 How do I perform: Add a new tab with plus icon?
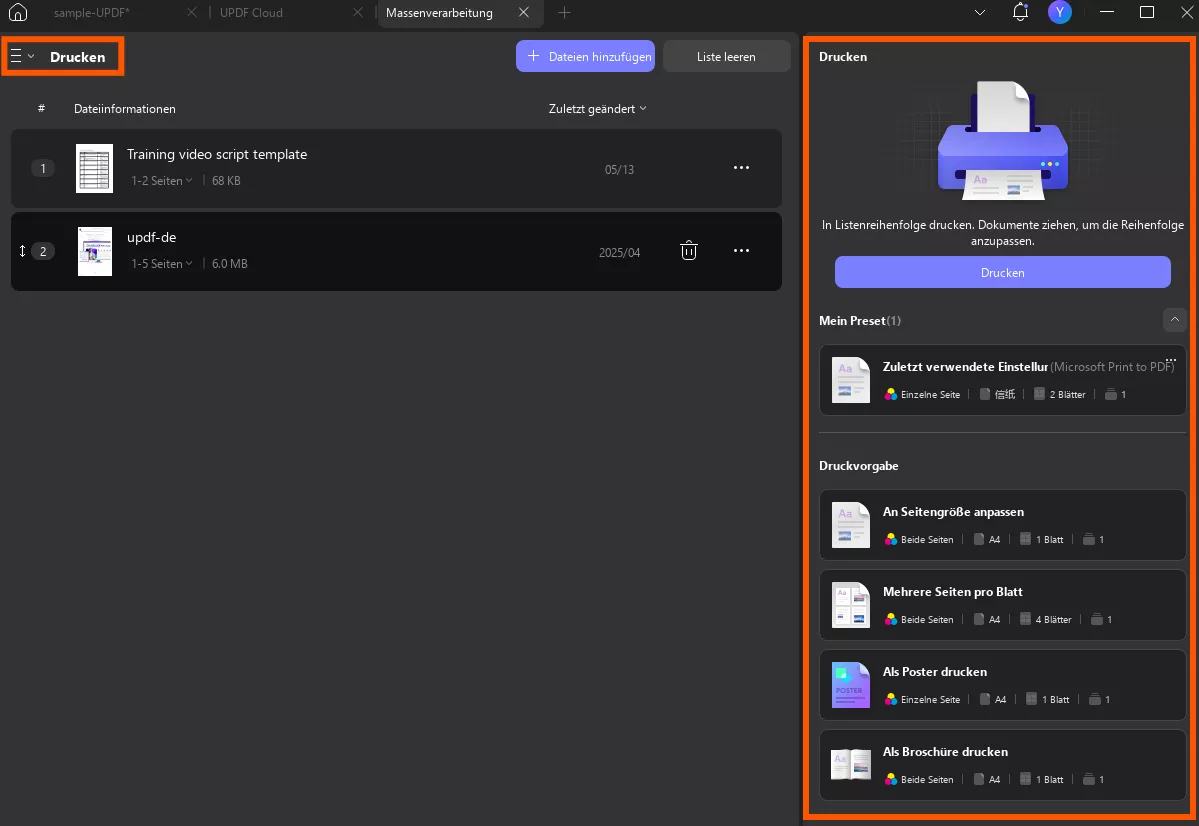click(x=564, y=12)
